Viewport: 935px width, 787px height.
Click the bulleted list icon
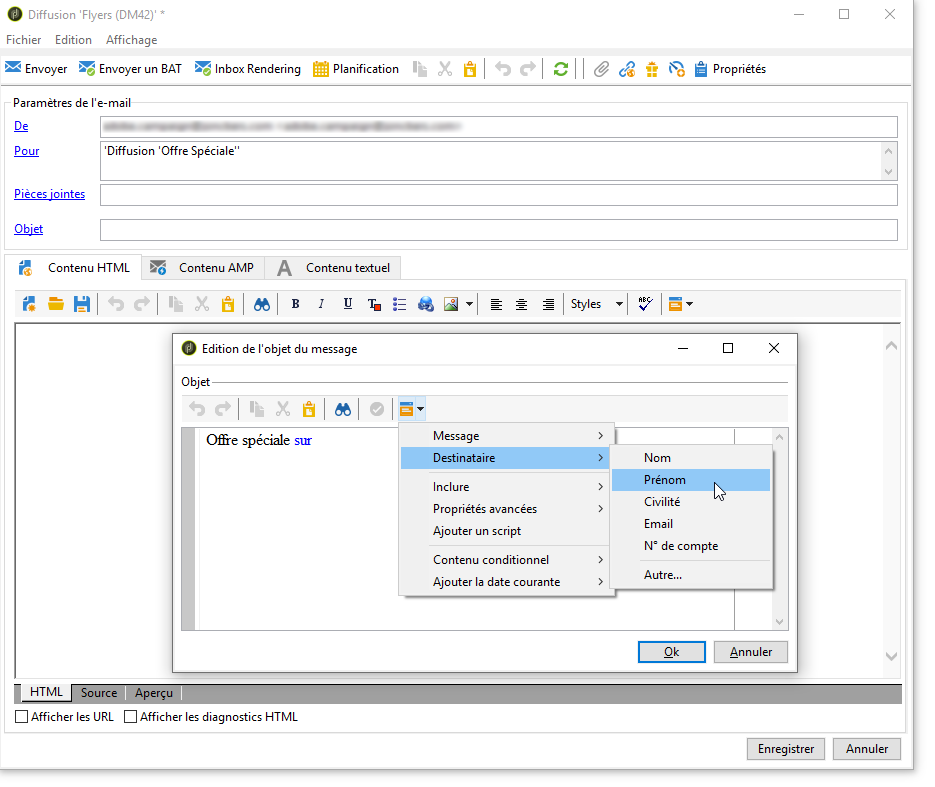pyautogui.click(x=400, y=305)
